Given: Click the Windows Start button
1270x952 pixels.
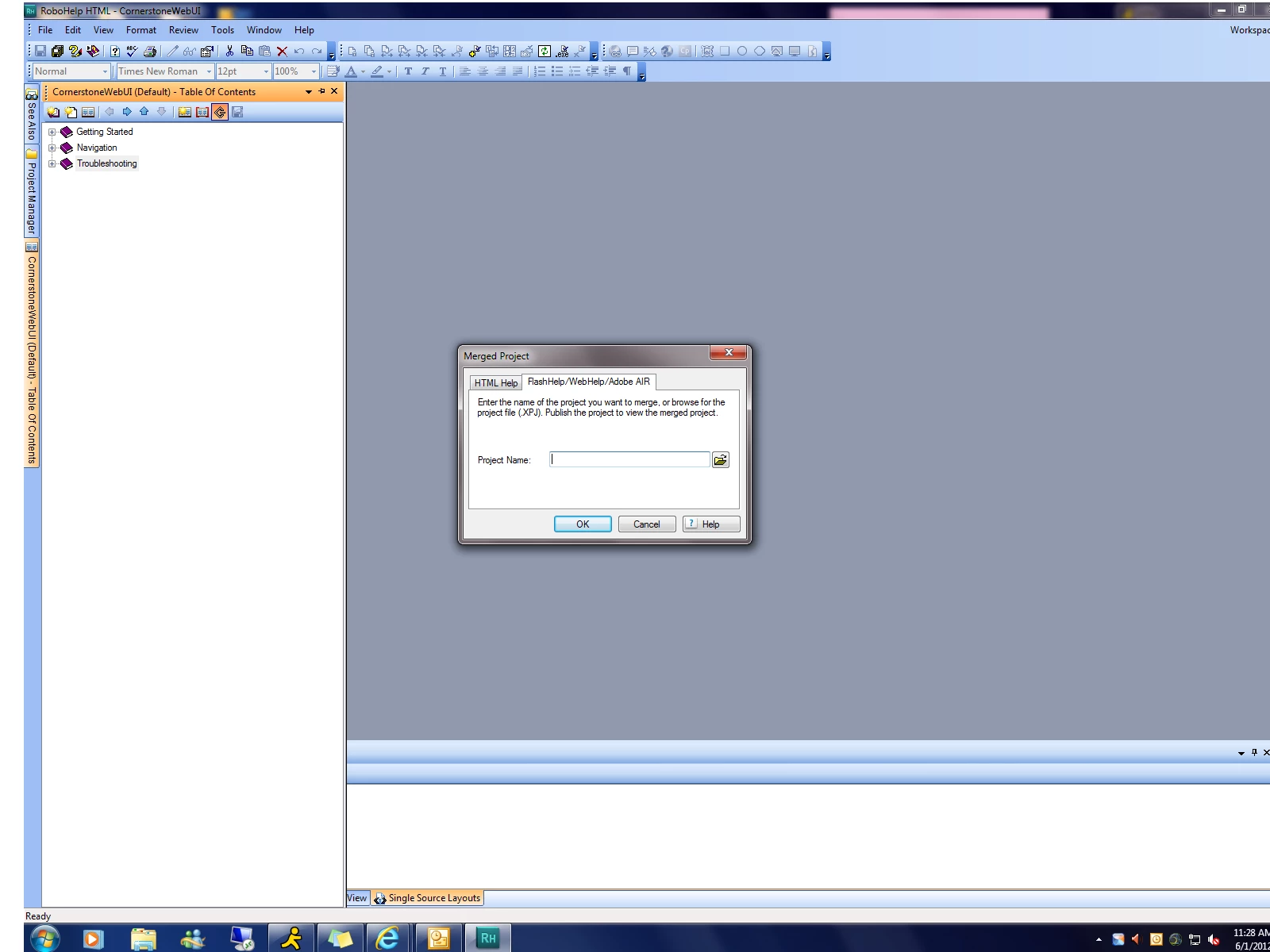Looking at the screenshot, I should 44,939.
